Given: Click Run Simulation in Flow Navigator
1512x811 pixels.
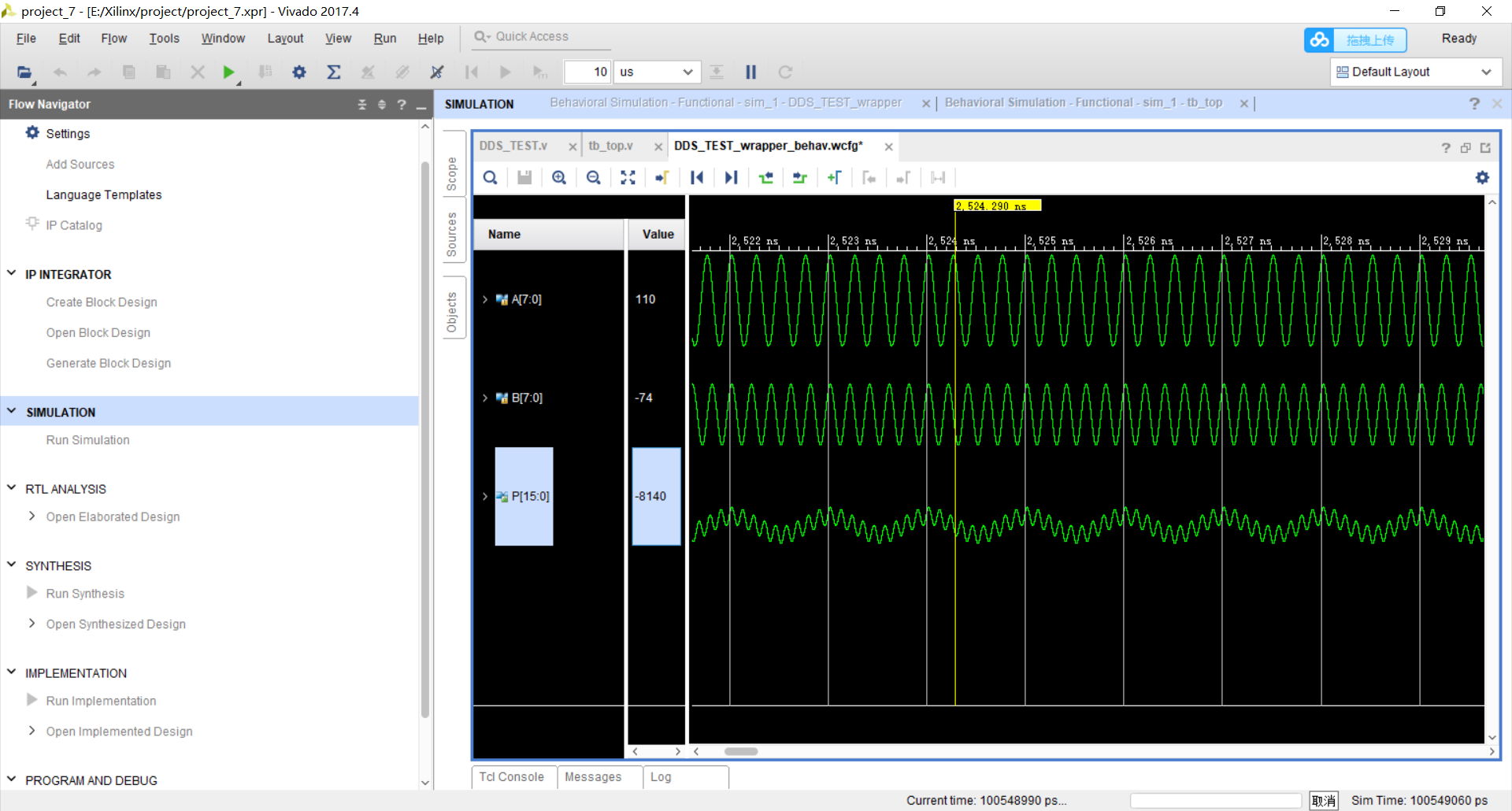Looking at the screenshot, I should tap(87, 440).
